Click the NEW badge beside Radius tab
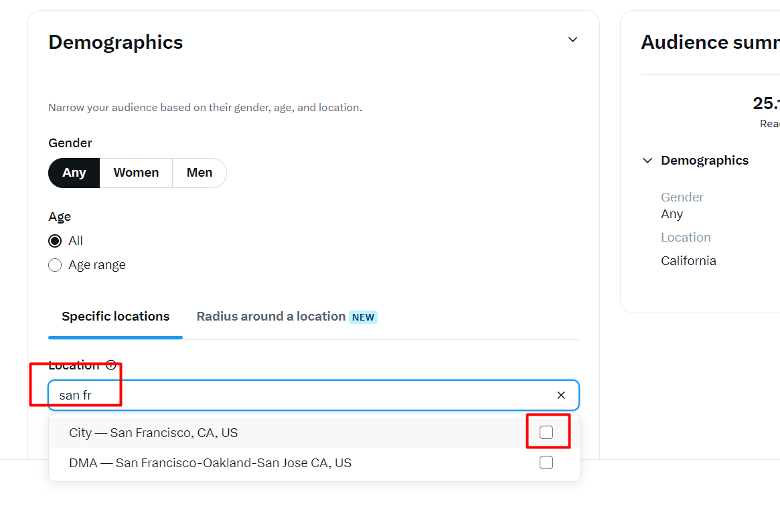The height and width of the screenshot is (510, 780). click(x=363, y=317)
